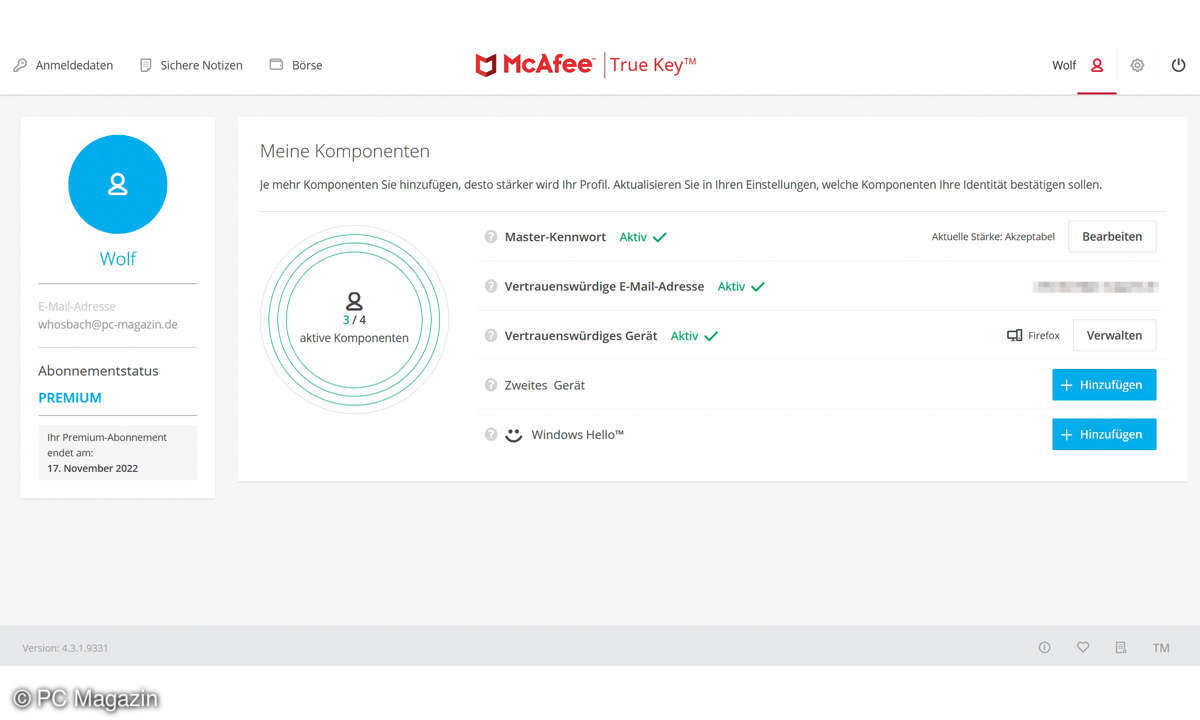This screenshot has width=1200, height=720.
Task: Click Hinzufügen for Zweites Gerät
Action: [1104, 385]
